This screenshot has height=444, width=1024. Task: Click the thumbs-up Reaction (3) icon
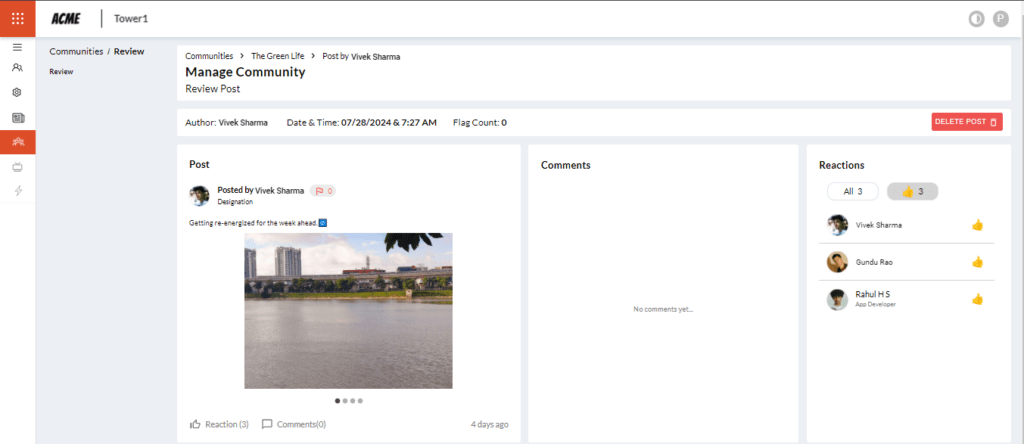point(196,424)
